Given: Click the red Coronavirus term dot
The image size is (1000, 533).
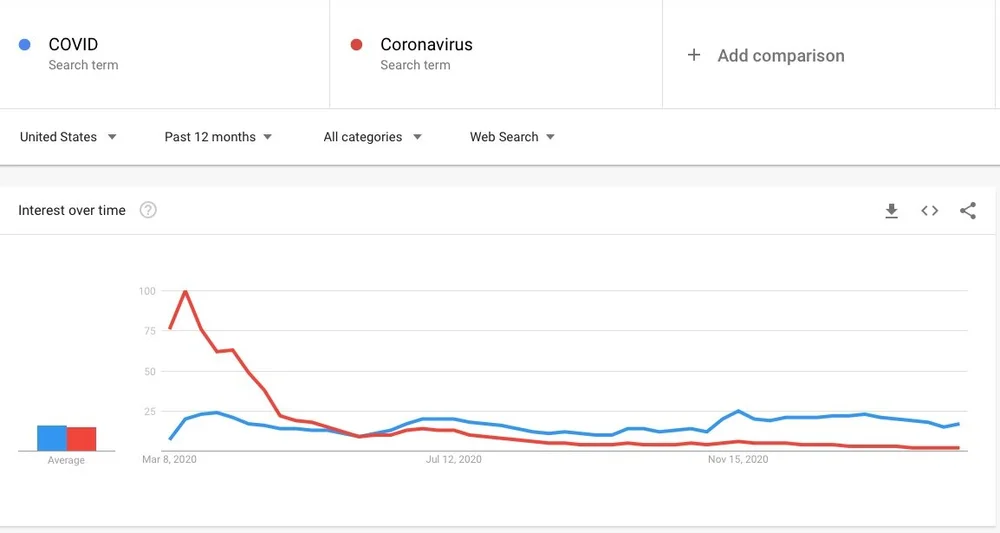Looking at the screenshot, I should (357, 45).
